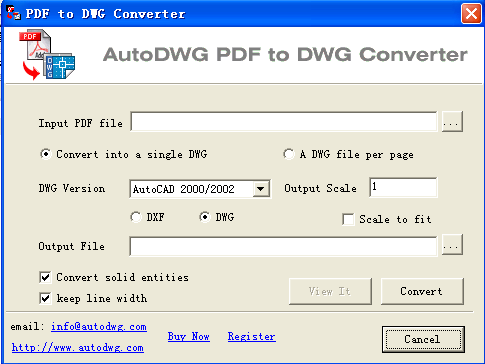Click the Cancel button
Screen dimensions: 485x364
[423, 339]
